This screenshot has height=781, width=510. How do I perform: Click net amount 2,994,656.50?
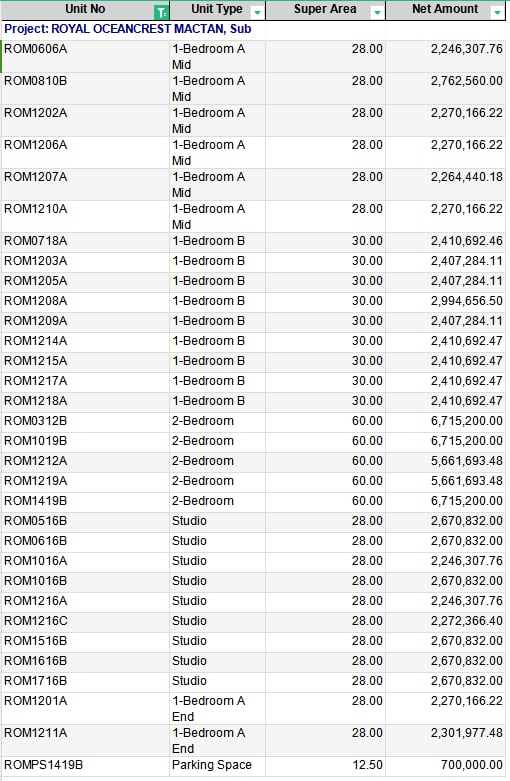pyautogui.click(x=445, y=301)
